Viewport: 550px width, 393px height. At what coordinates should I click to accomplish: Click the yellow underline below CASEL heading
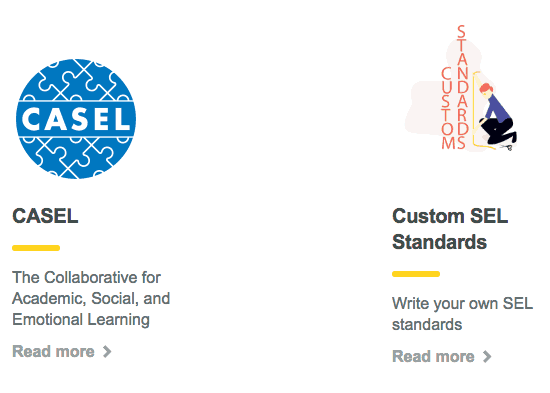(x=36, y=248)
